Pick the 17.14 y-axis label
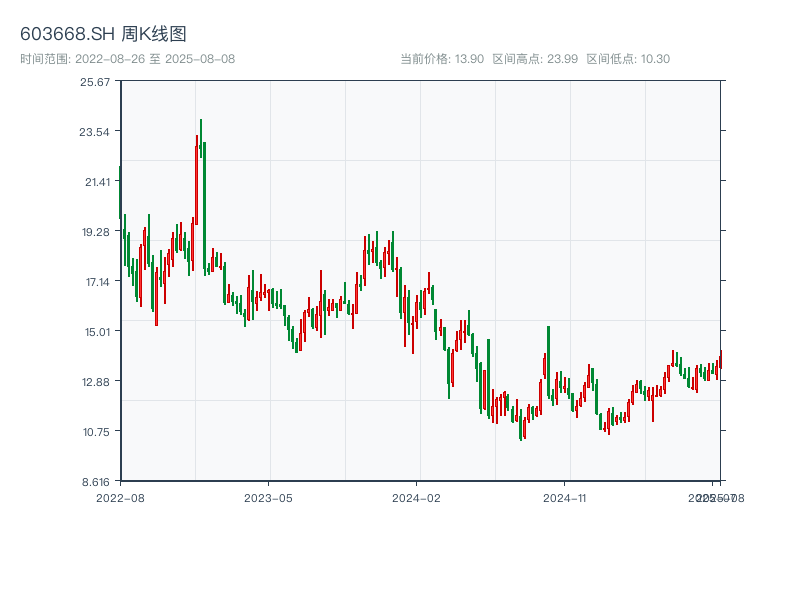Image resolution: width=800 pixels, height=600 pixels. tap(95, 282)
